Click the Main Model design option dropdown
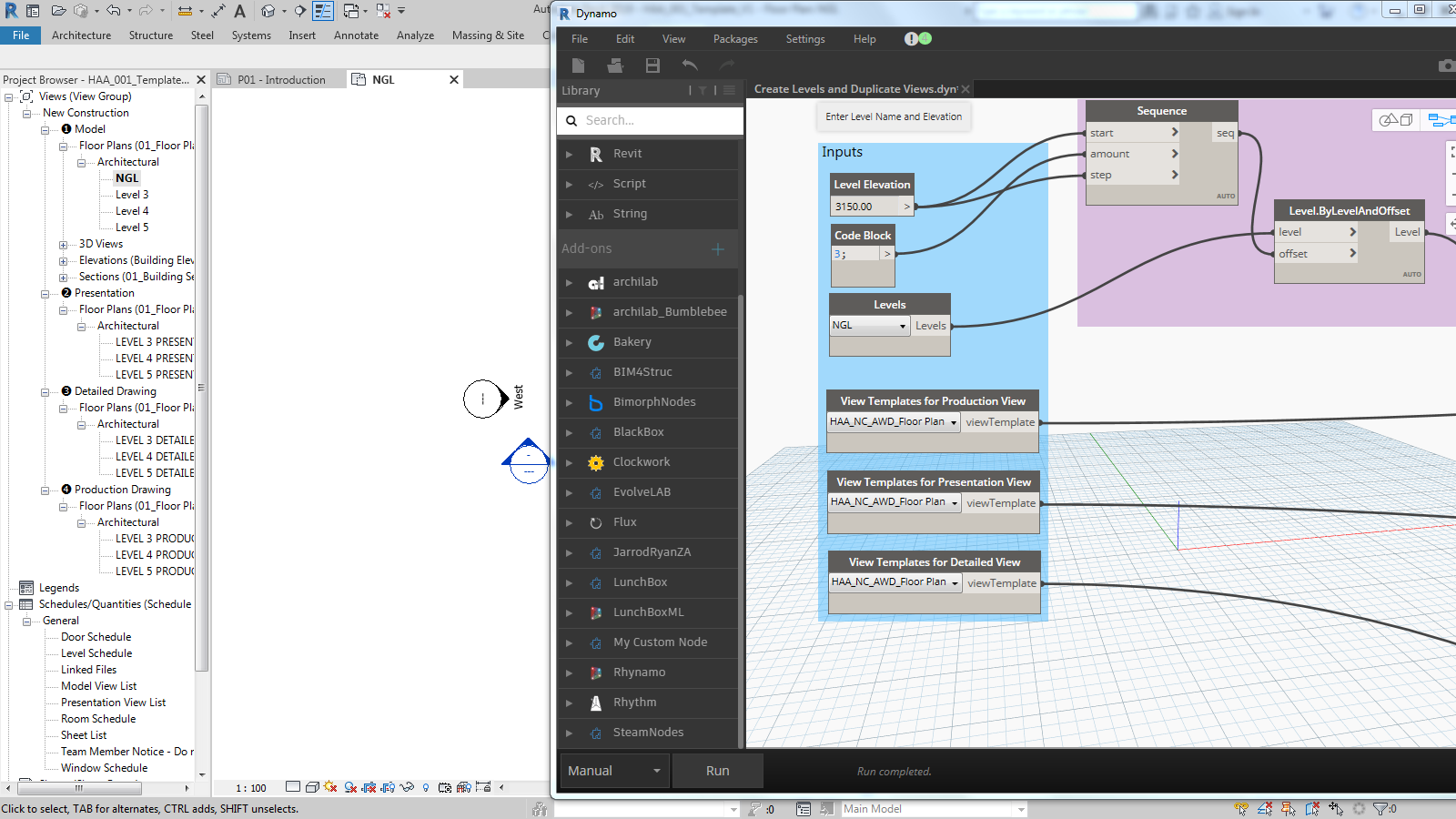This screenshot has height=819, width=1456. click(x=934, y=809)
